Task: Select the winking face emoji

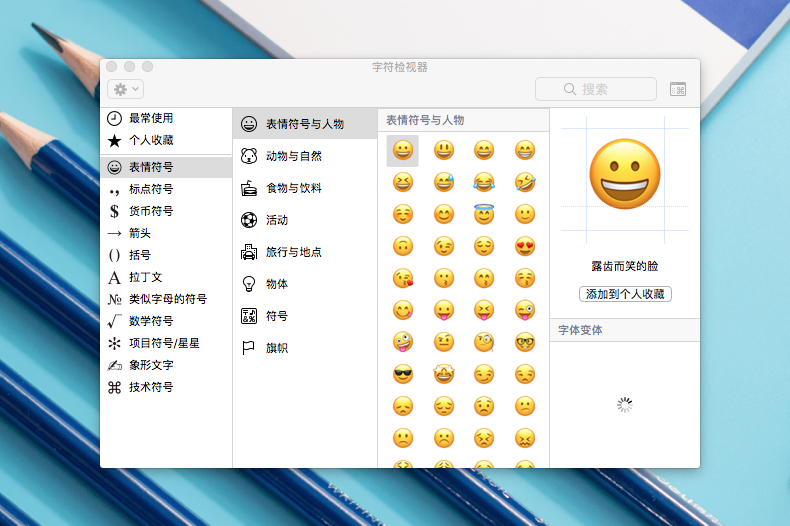Action: coord(444,246)
